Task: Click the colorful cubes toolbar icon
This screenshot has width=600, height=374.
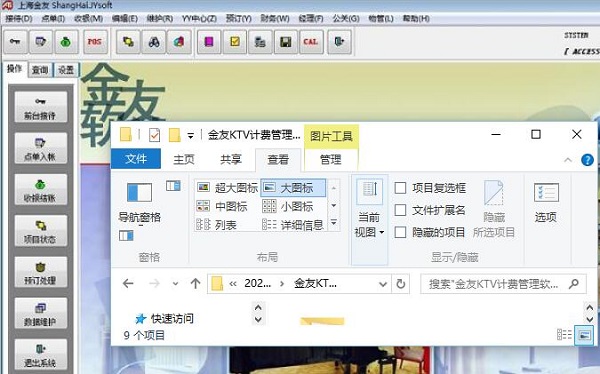Action: point(179,41)
